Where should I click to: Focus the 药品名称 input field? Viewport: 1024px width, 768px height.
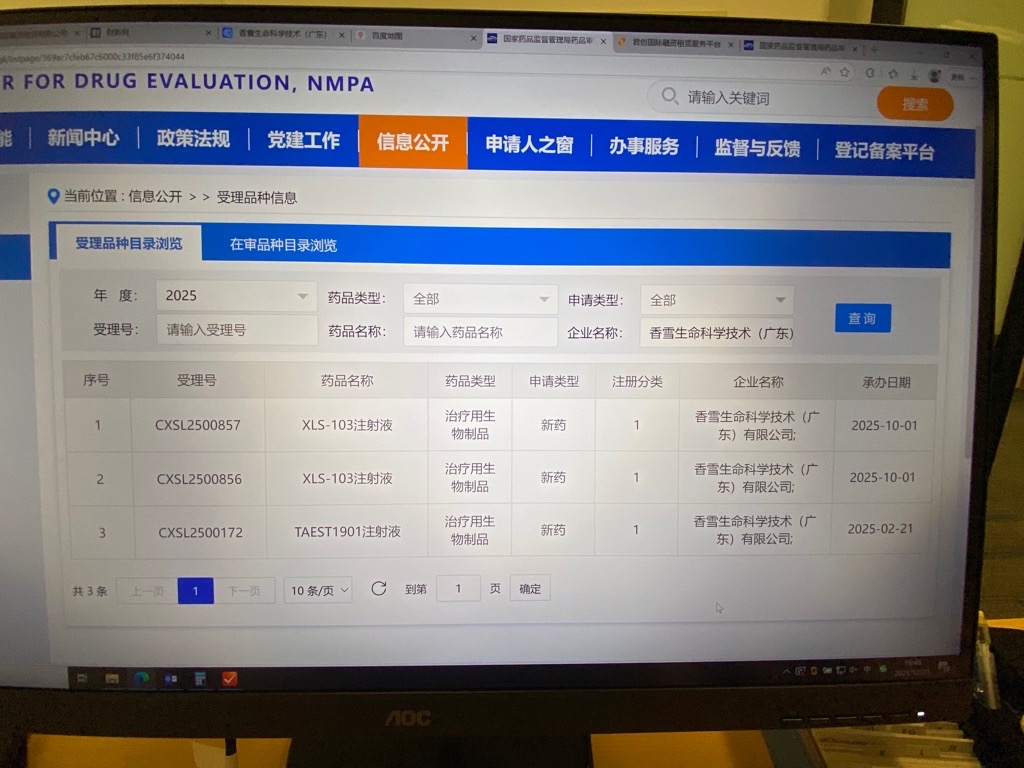(481, 332)
